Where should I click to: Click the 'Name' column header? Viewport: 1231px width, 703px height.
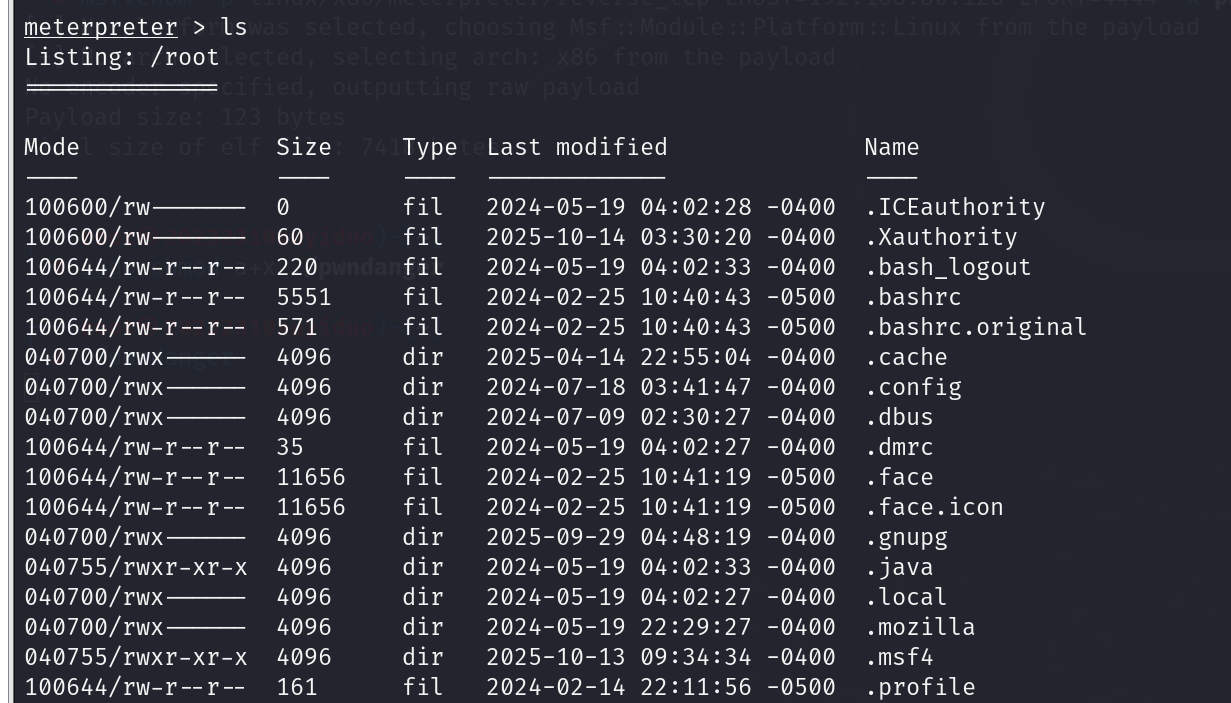tap(891, 147)
